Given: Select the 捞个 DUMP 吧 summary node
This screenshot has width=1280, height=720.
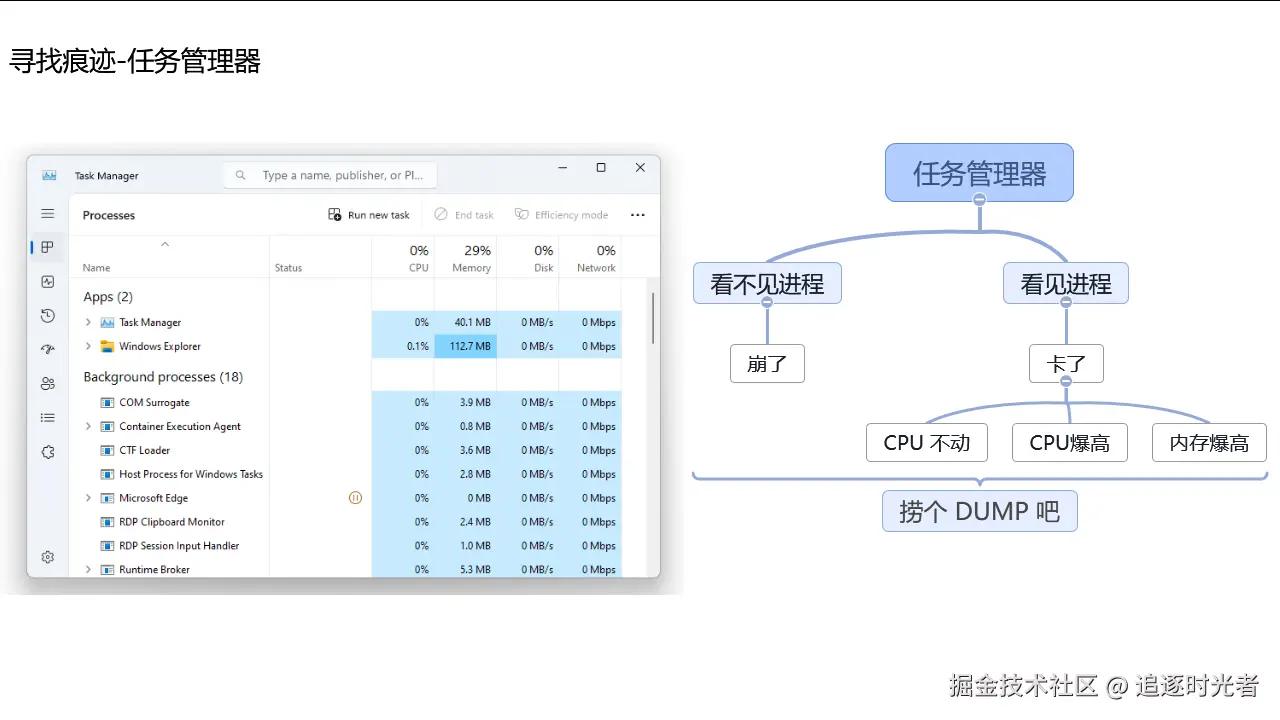Looking at the screenshot, I should [980, 511].
